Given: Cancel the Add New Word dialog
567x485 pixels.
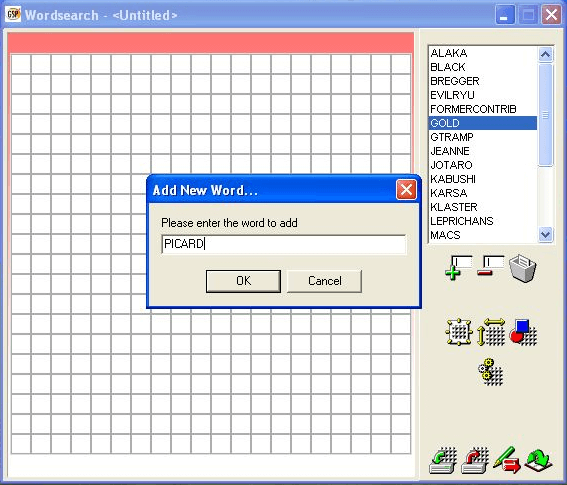Looking at the screenshot, I should 324,281.
